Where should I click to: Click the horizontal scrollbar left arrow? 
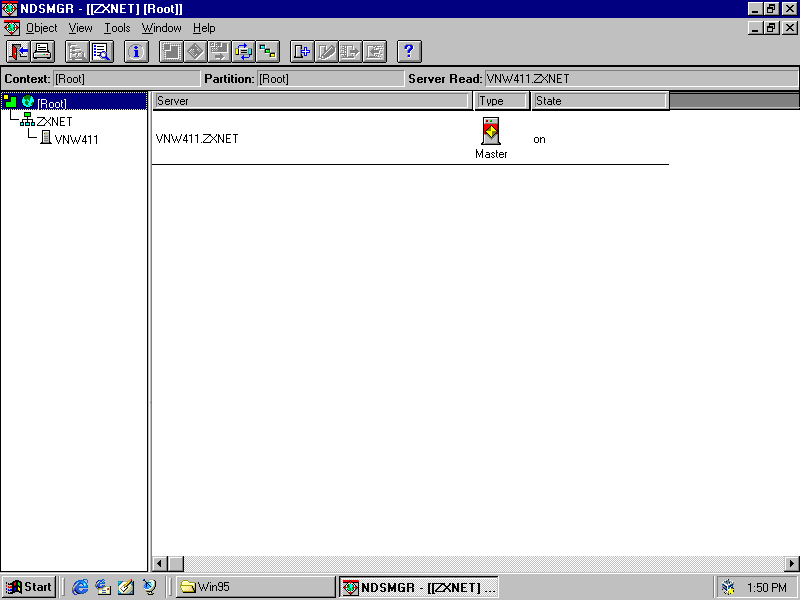[x=160, y=563]
